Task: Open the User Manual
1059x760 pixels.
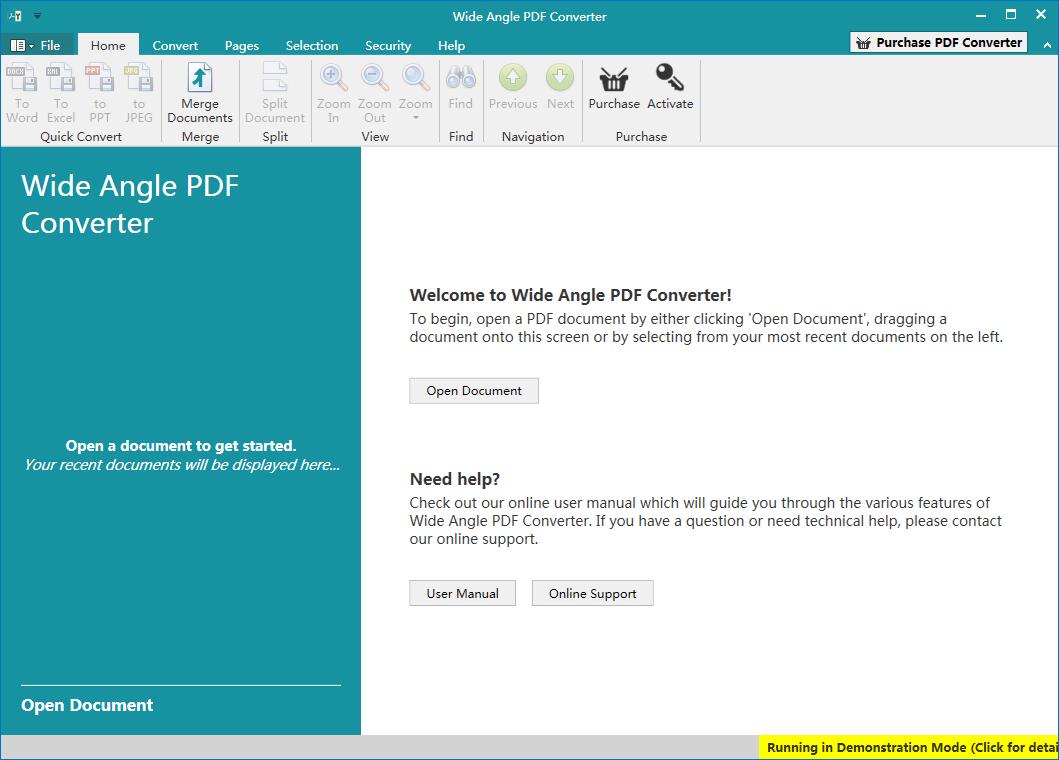Action: coord(462,593)
